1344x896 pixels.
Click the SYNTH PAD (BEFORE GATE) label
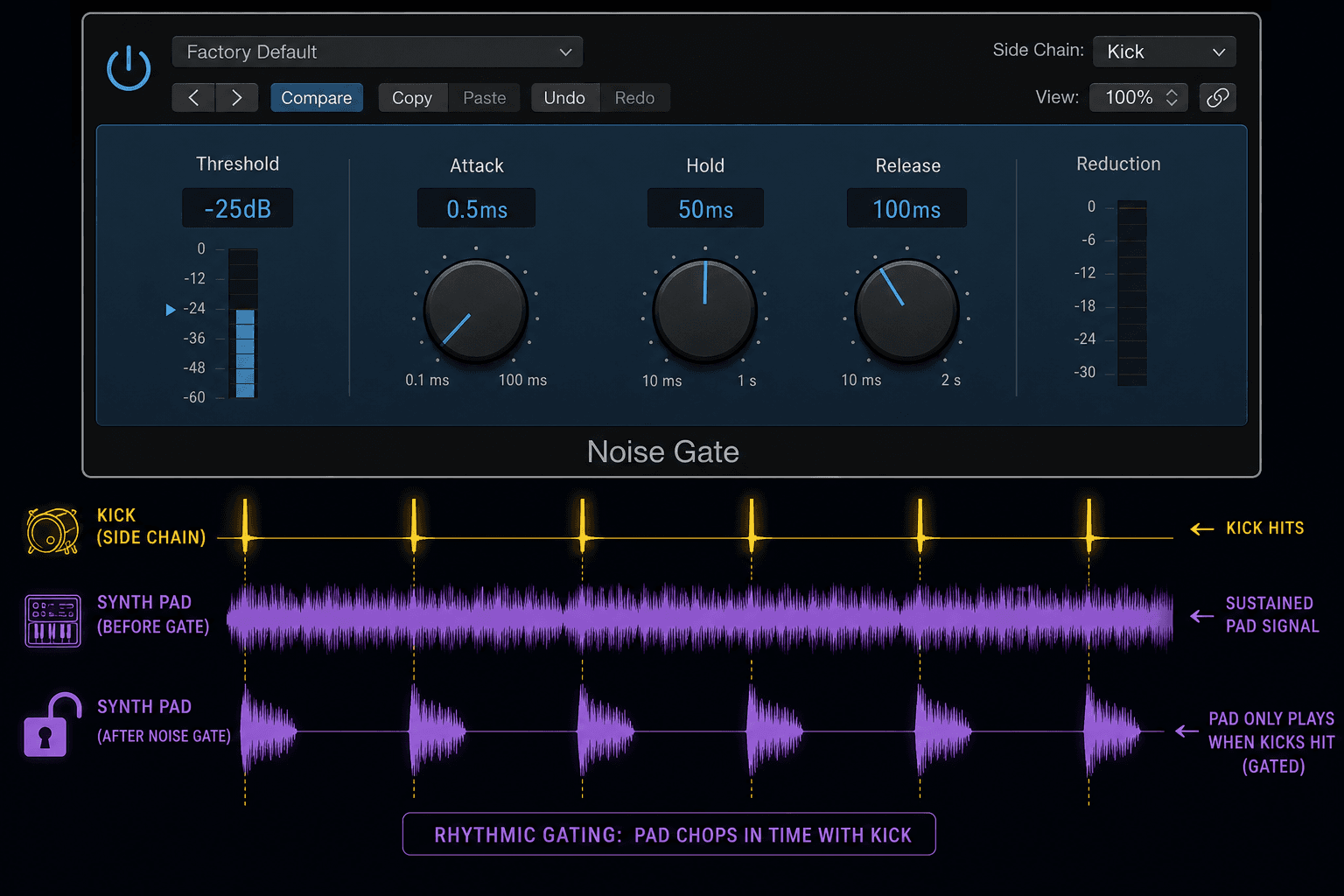153,614
